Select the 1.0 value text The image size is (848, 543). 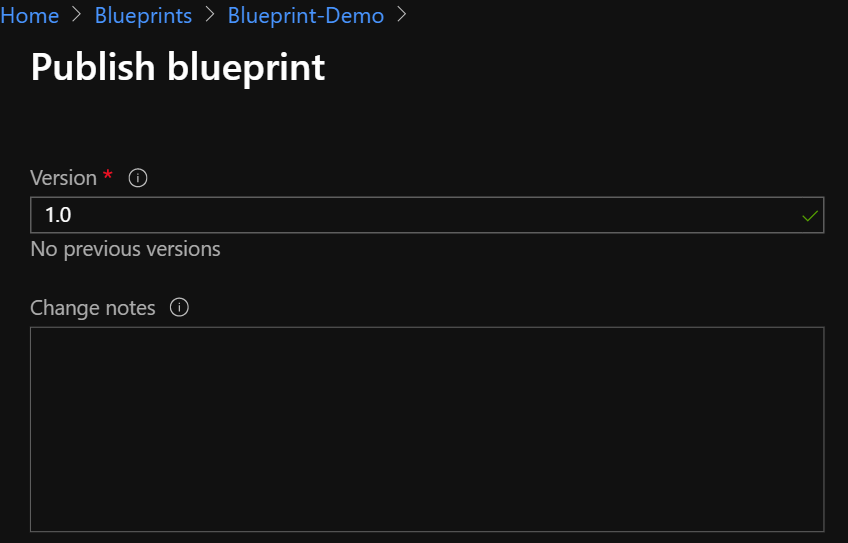58,216
